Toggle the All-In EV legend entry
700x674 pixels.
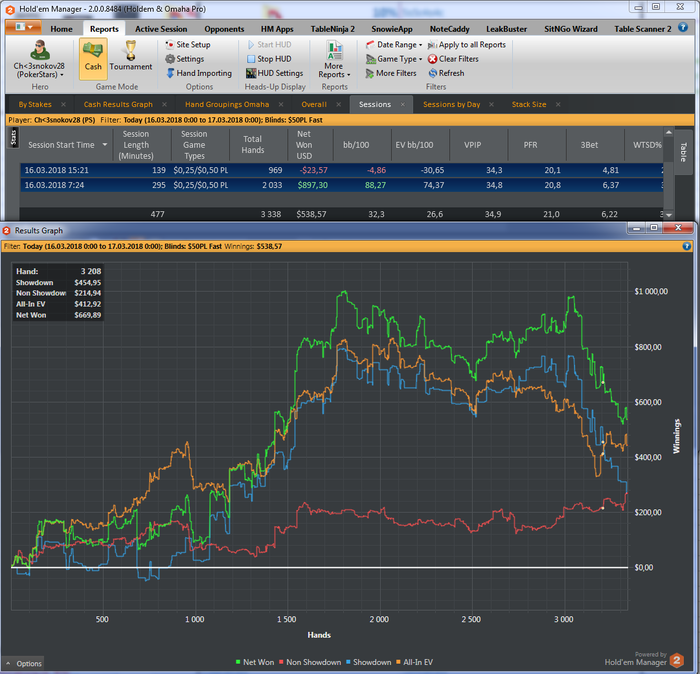tap(415, 662)
